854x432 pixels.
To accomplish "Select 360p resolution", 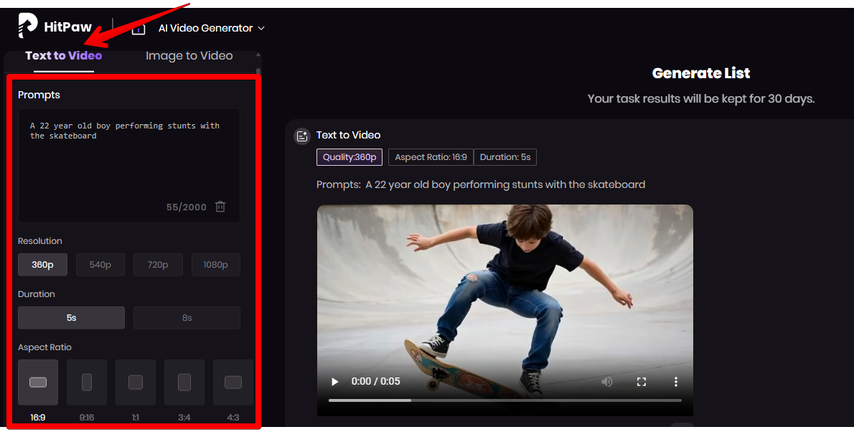I will click(x=42, y=265).
